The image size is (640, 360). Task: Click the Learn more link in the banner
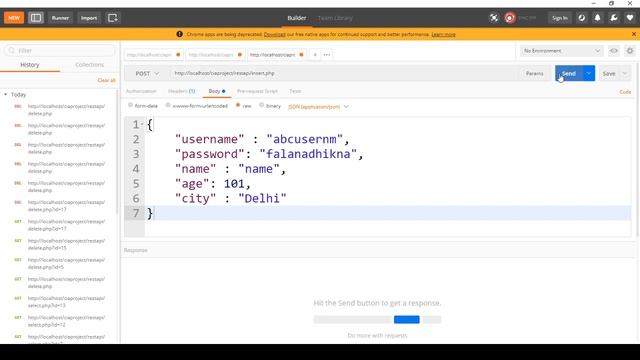443,34
